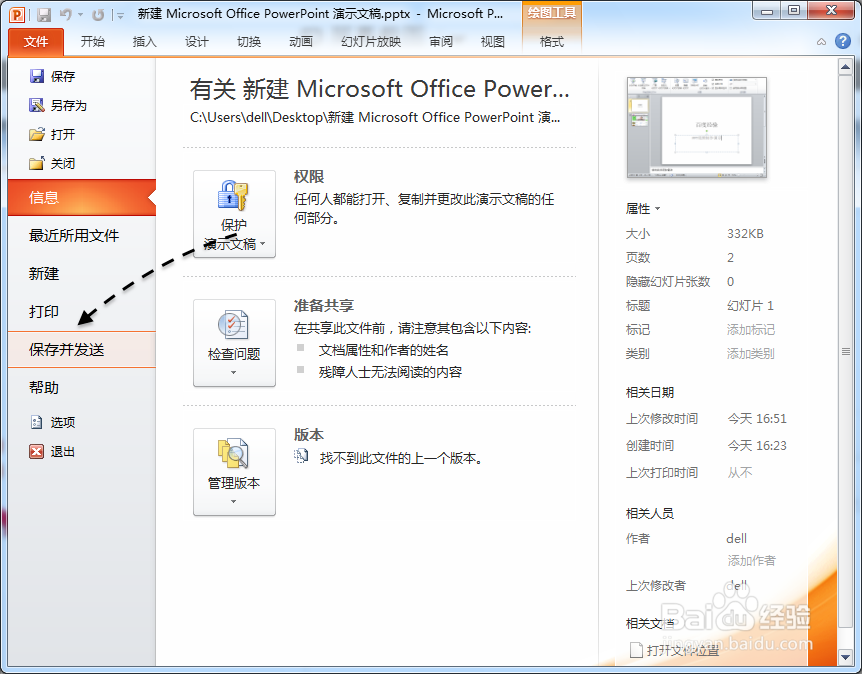Click the 从不 last printed value
Viewport: 862px width, 674px height.
[x=739, y=472]
